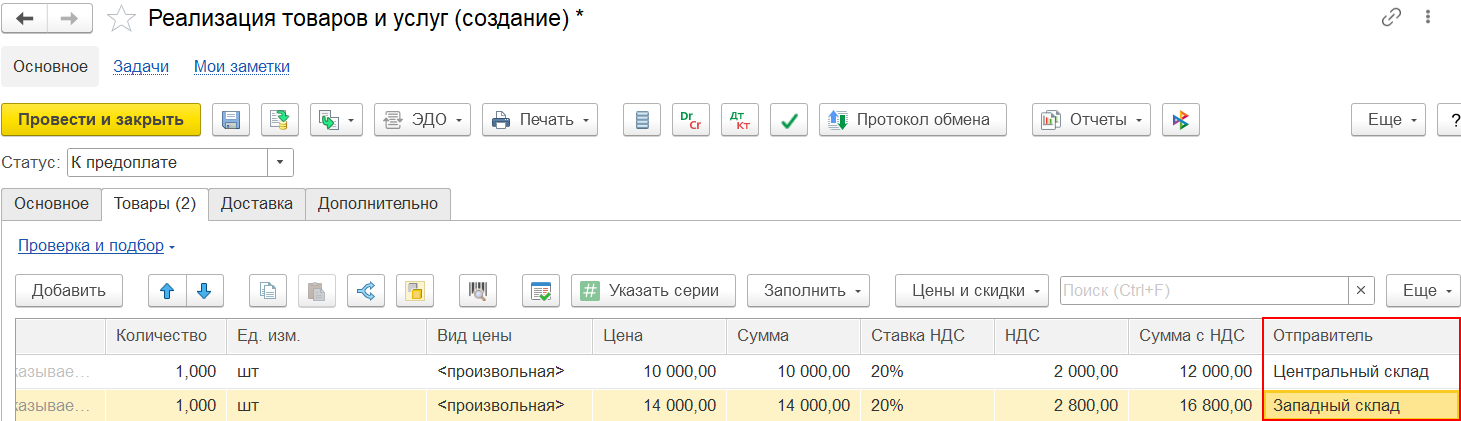Switch to the Доставка tab
This screenshot has height=421, width=1461.
(x=257, y=203)
